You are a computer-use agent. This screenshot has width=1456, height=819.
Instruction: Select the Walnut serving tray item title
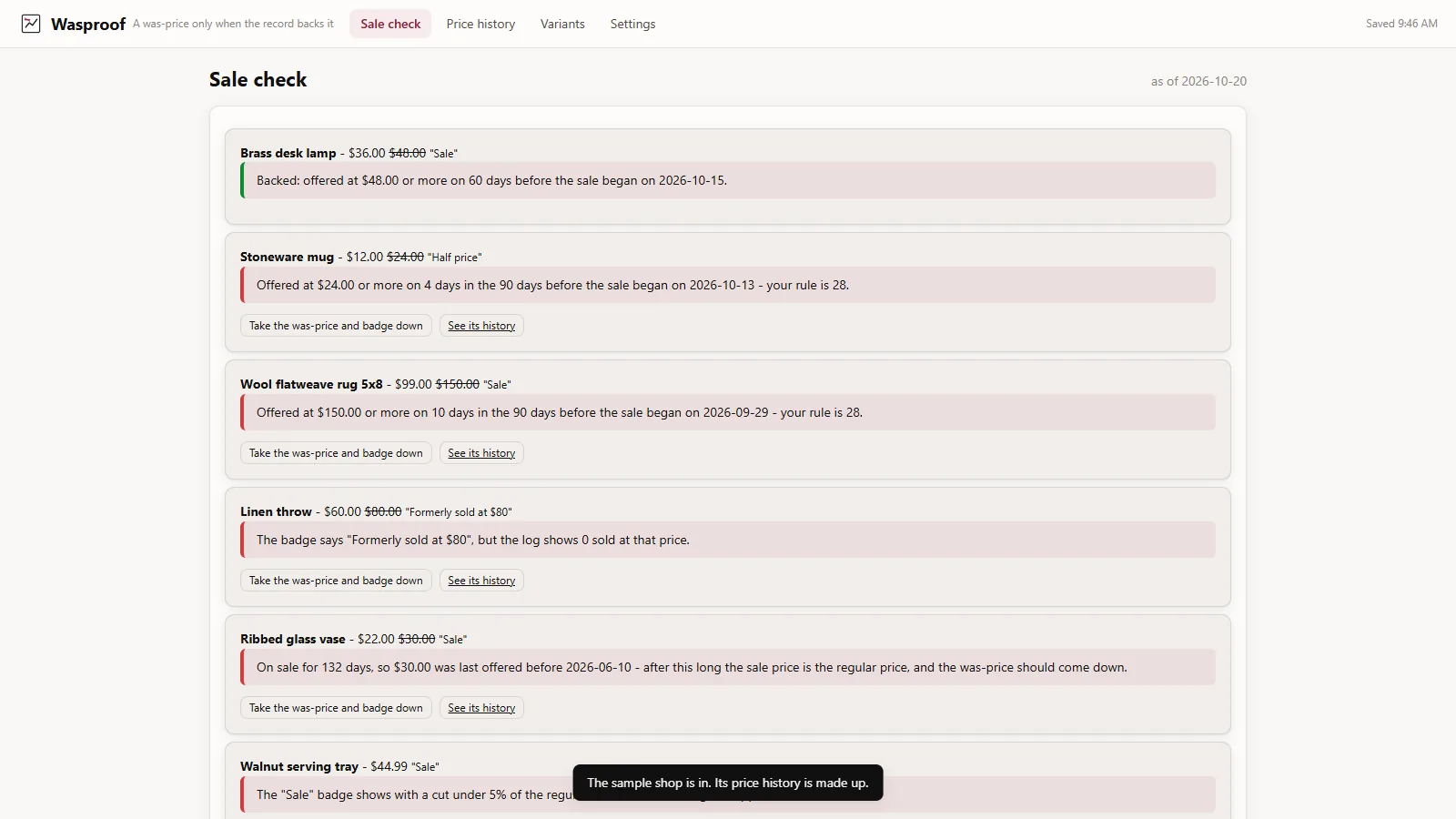pyautogui.click(x=299, y=766)
